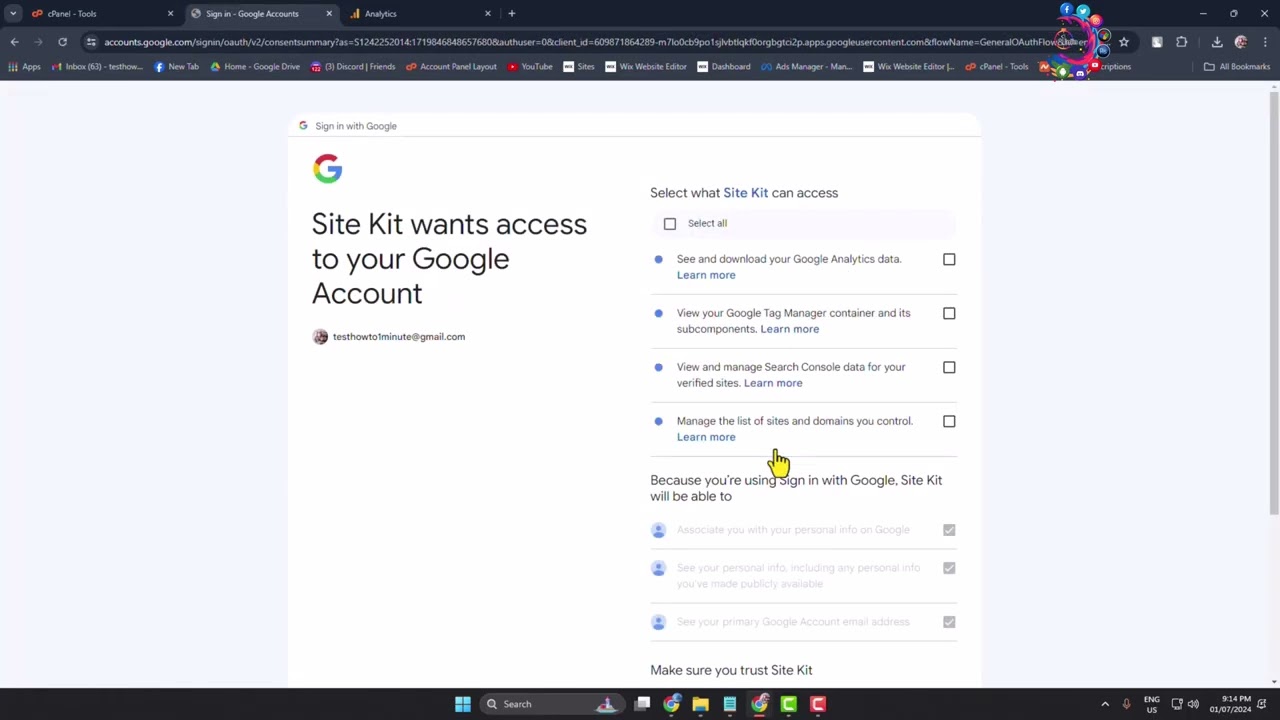Switch to the cPanel - Tools tab
Screen dimensions: 1280x720
(x=102, y=13)
